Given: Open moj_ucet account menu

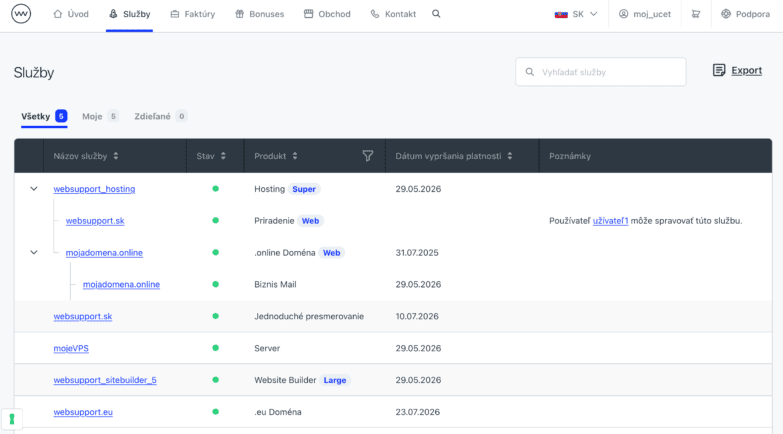Looking at the screenshot, I should pyautogui.click(x=645, y=14).
